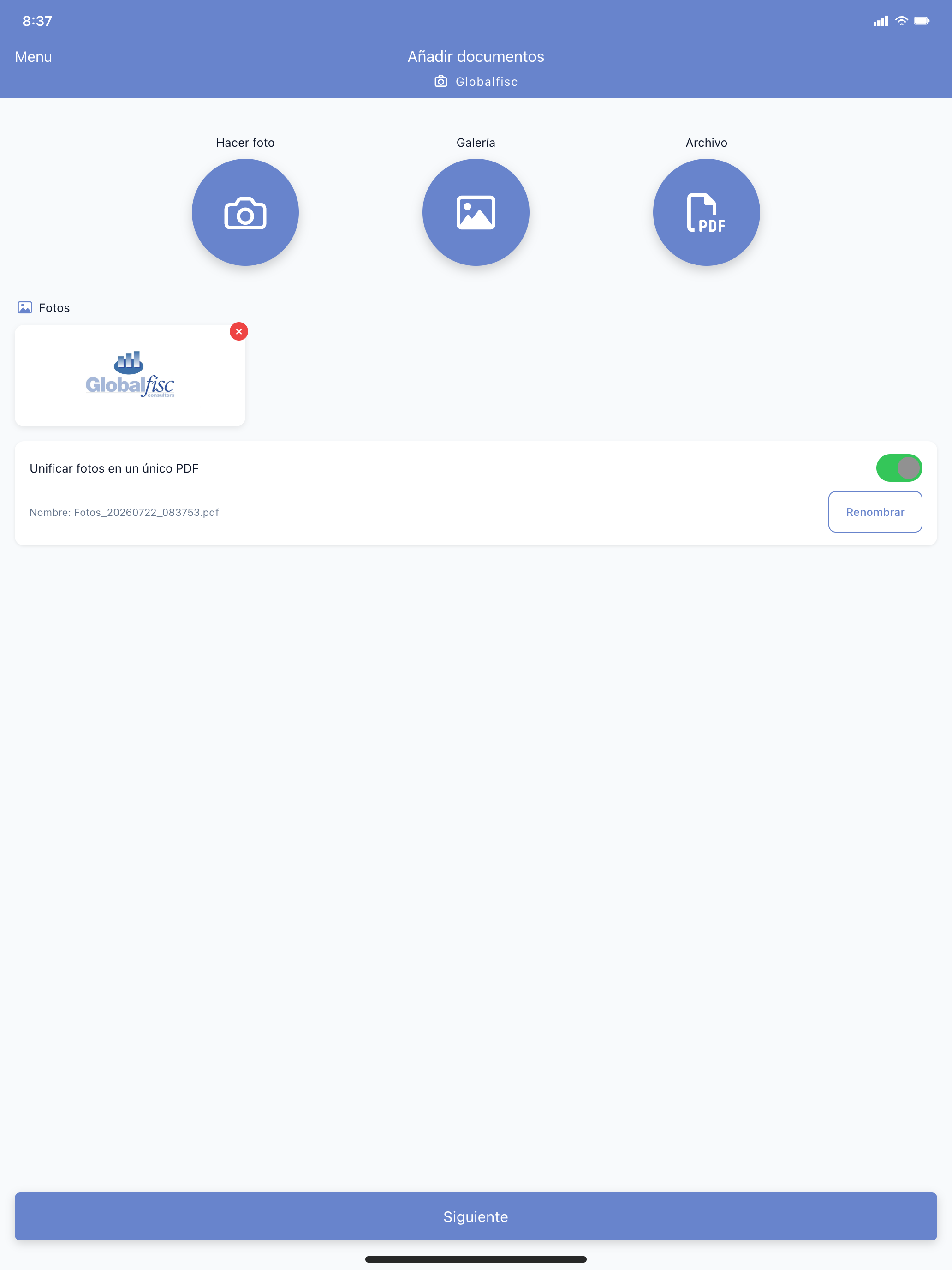Click the Globalfisc header subtitle text
Image resolution: width=952 pixels, height=1270 pixels.
pos(487,82)
